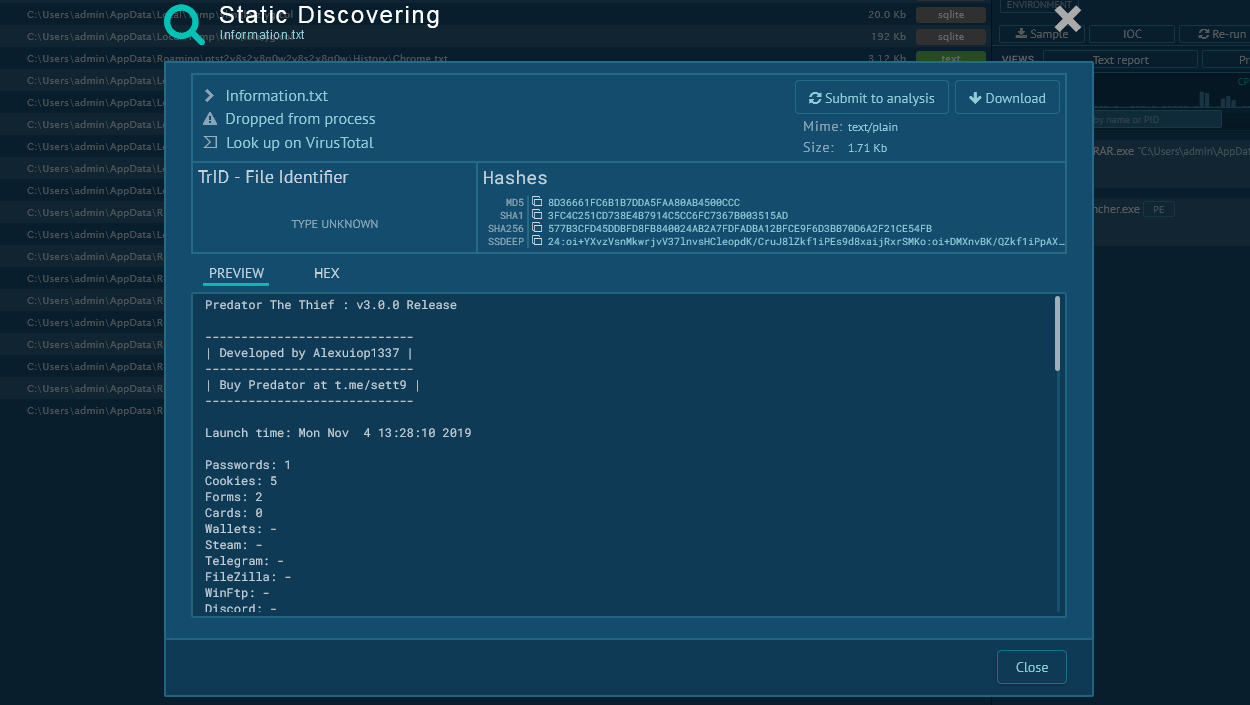This screenshot has width=1250, height=705.
Task: Open the Text report view
Action: (1120, 60)
